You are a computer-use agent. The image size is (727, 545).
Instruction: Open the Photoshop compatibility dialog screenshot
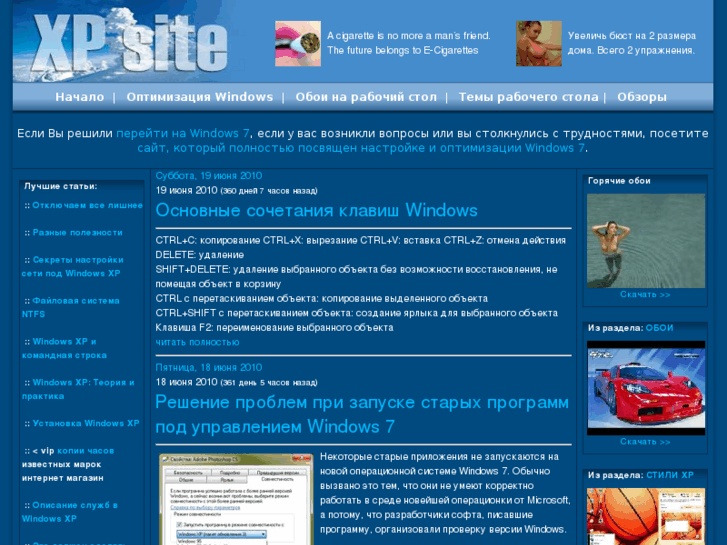(236, 499)
